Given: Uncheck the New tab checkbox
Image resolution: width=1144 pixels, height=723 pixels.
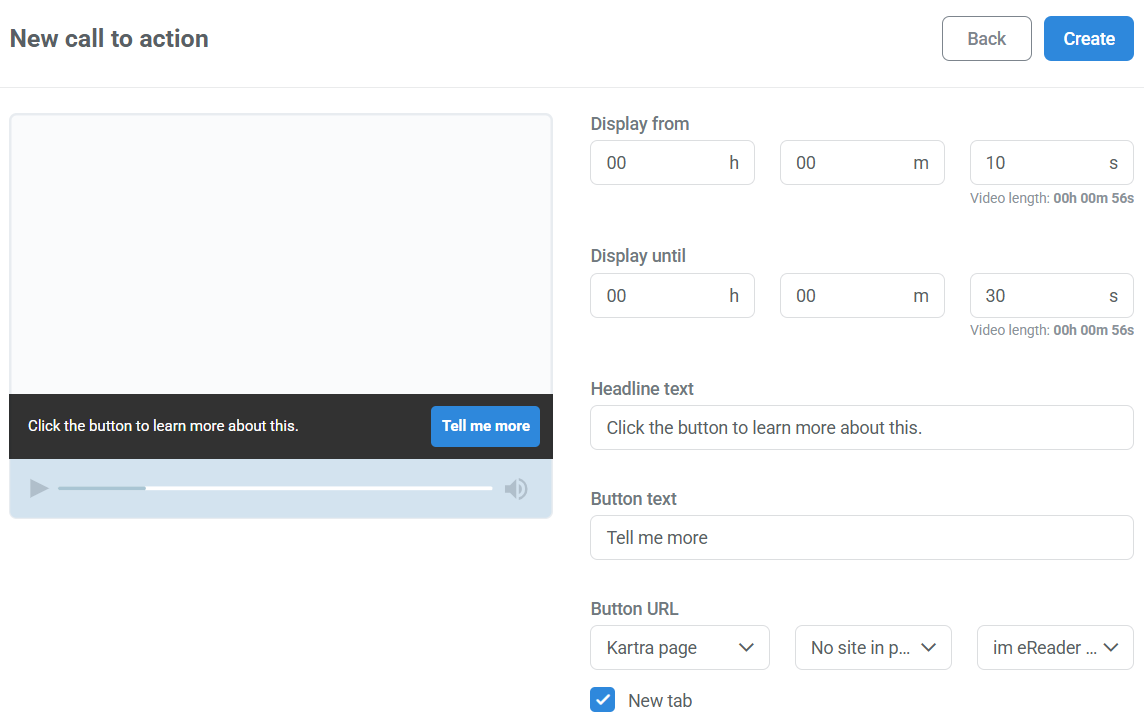Looking at the screenshot, I should pos(602,700).
